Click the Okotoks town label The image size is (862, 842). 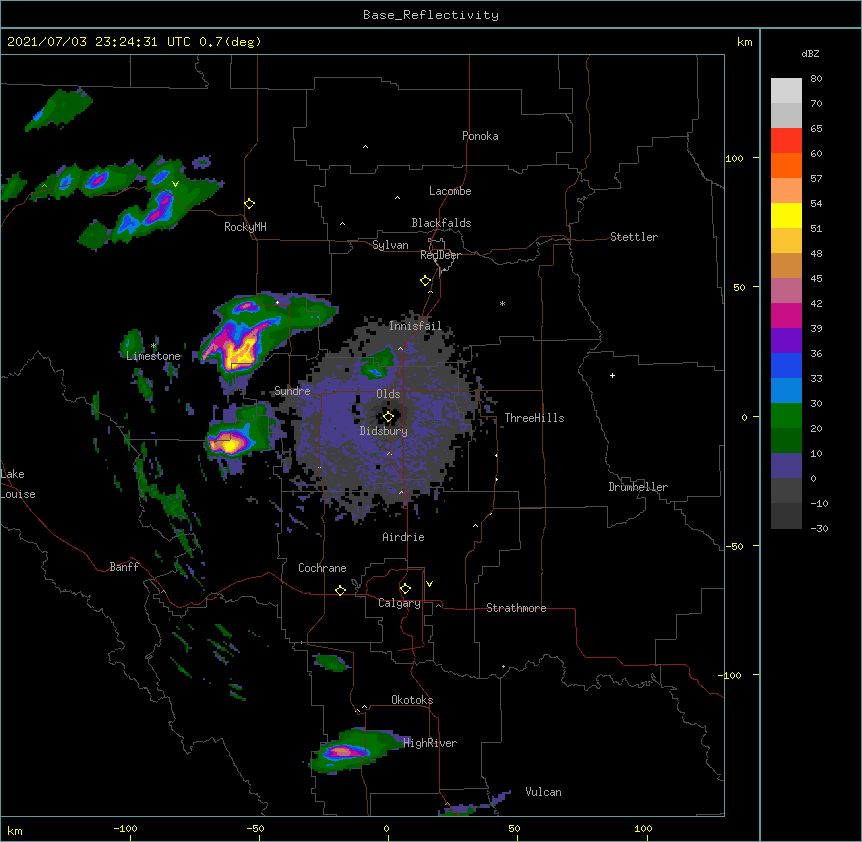click(x=412, y=700)
